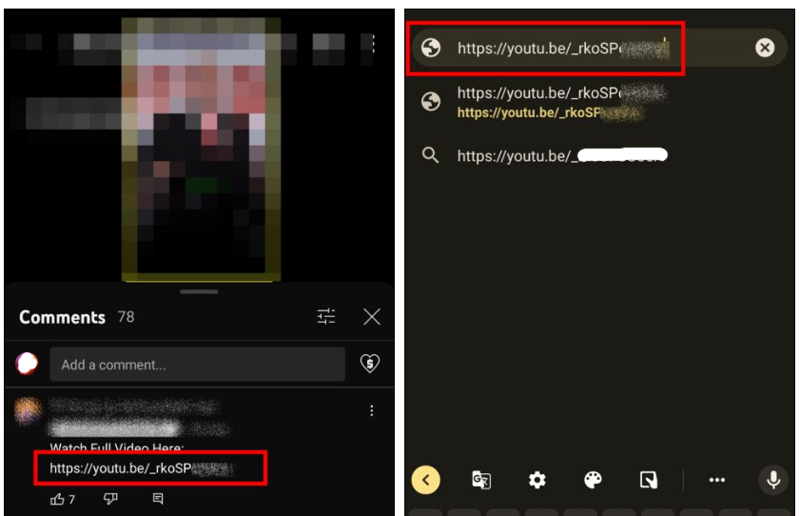This screenshot has height=516, width=800.
Task: Tap the keyboard one-handed mode icon
Action: (648, 480)
